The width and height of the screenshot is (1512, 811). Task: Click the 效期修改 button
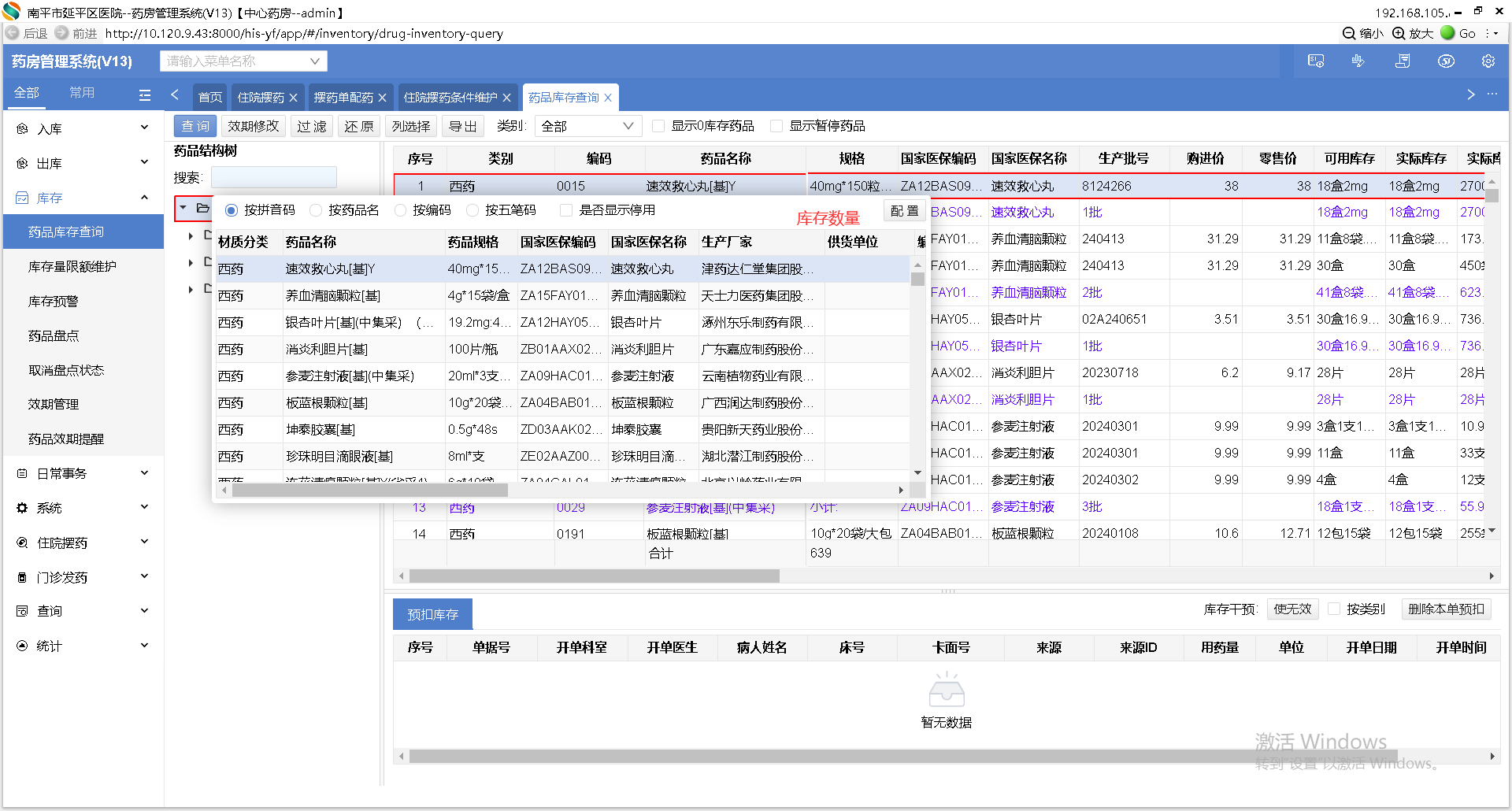click(253, 126)
